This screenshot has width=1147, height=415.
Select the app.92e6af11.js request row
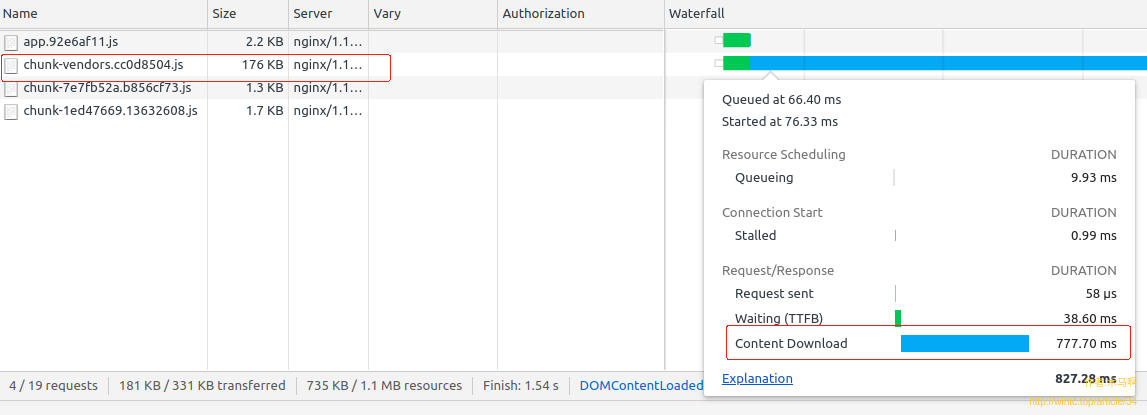coord(70,42)
